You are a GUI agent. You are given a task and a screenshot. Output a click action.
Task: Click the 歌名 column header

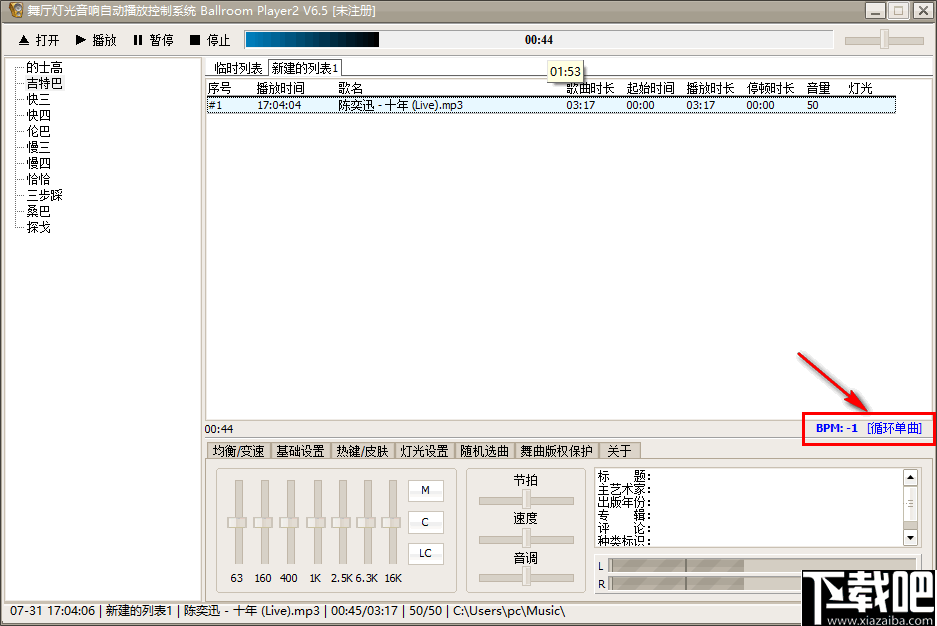[x=350, y=88]
